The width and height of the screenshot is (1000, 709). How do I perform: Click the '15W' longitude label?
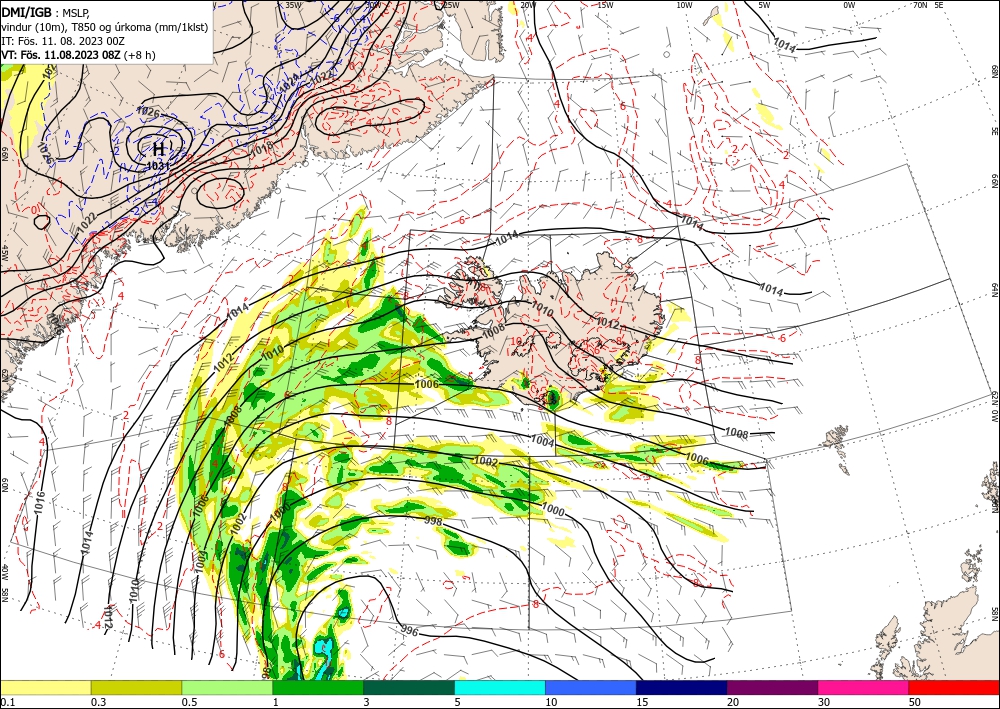pos(606,5)
